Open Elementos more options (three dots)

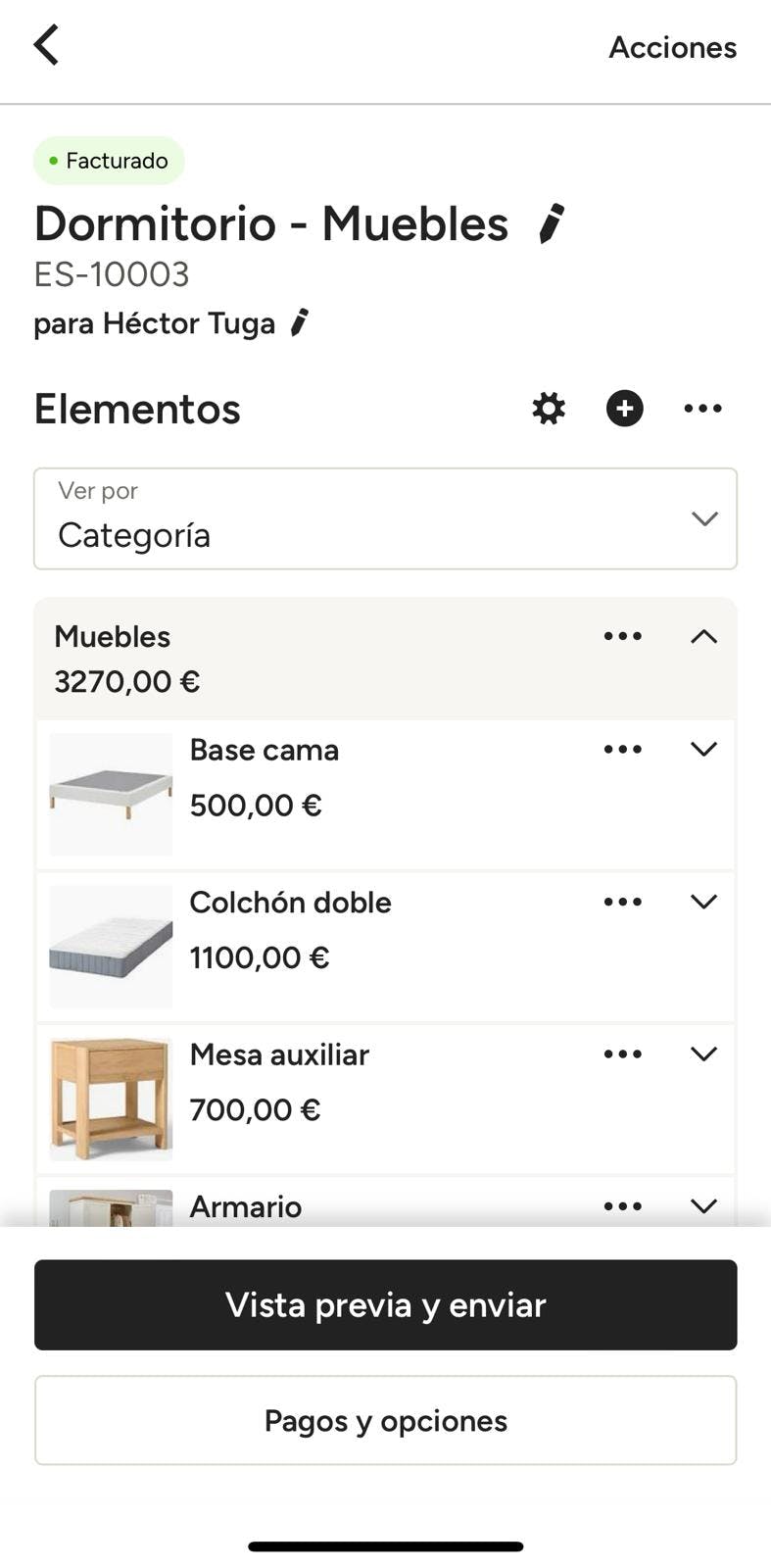coord(702,409)
